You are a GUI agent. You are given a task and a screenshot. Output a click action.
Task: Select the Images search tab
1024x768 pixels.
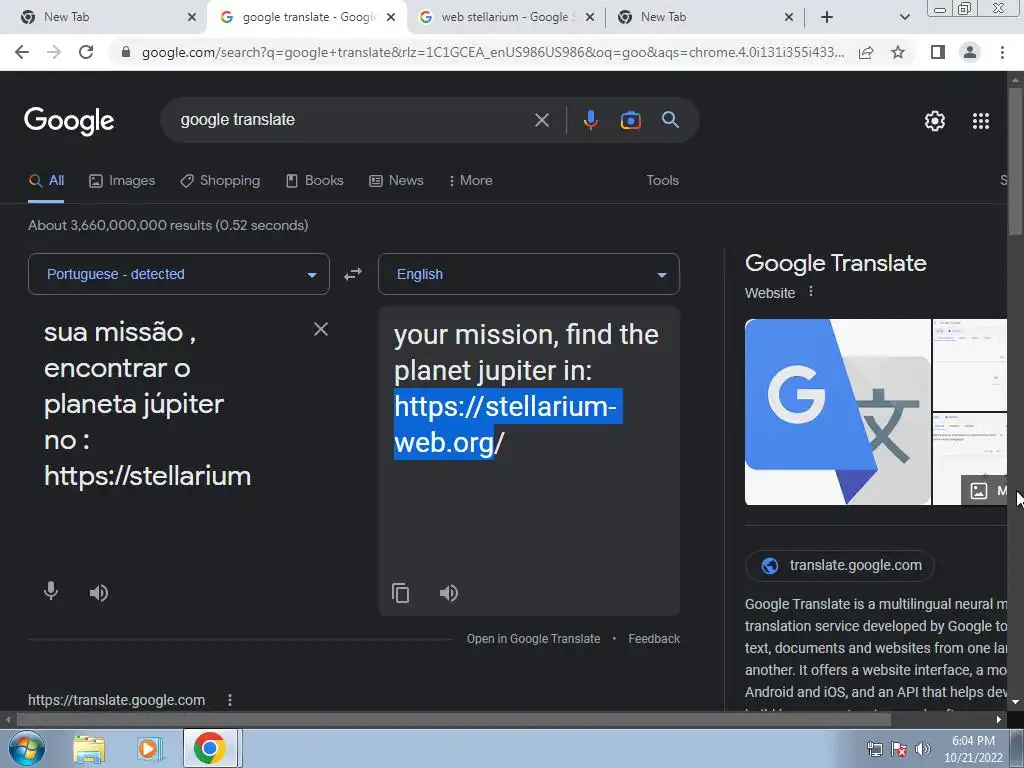(x=122, y=180)
